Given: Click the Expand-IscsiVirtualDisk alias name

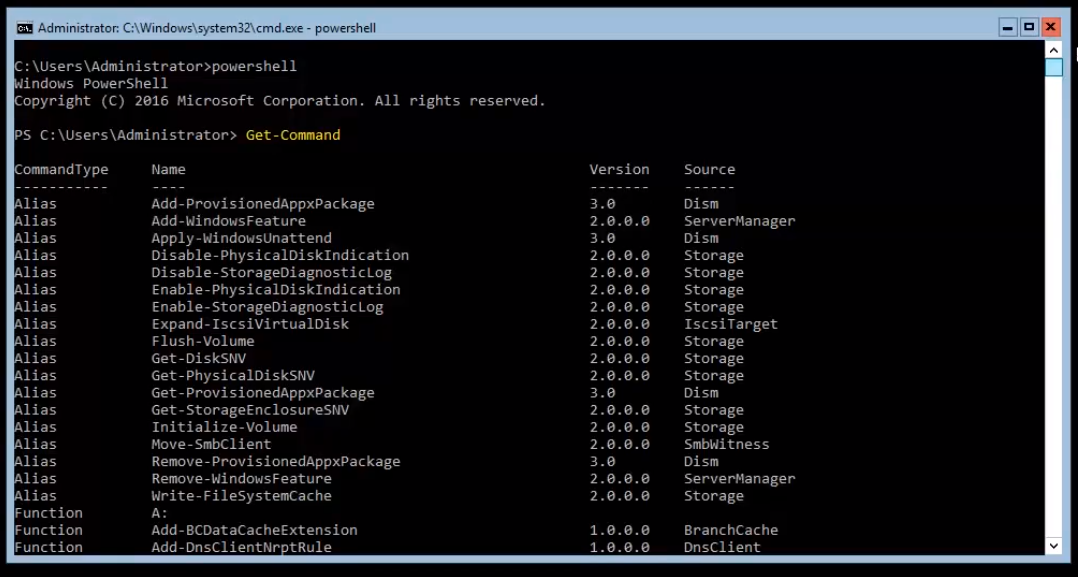Looking at the screenshot, I should (250, 324).
